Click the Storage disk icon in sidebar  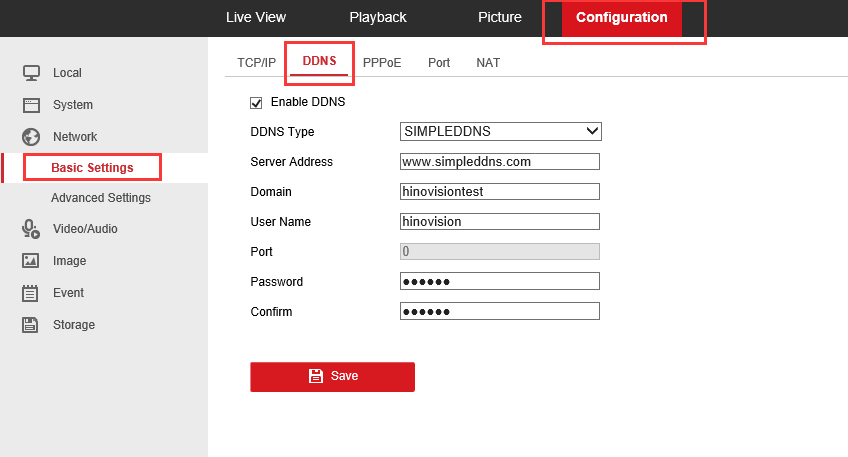click(31, 325)
